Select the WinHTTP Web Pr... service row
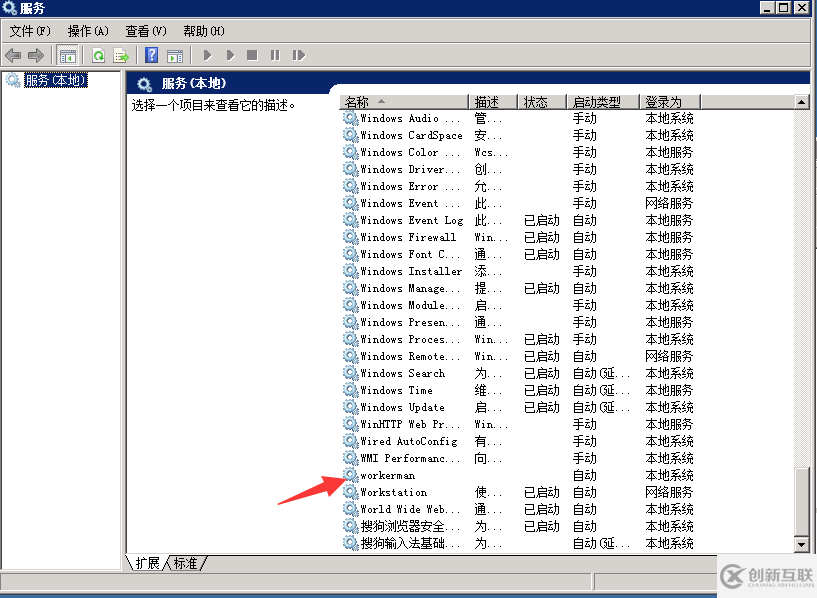817x598 pixels. [519, 424]
